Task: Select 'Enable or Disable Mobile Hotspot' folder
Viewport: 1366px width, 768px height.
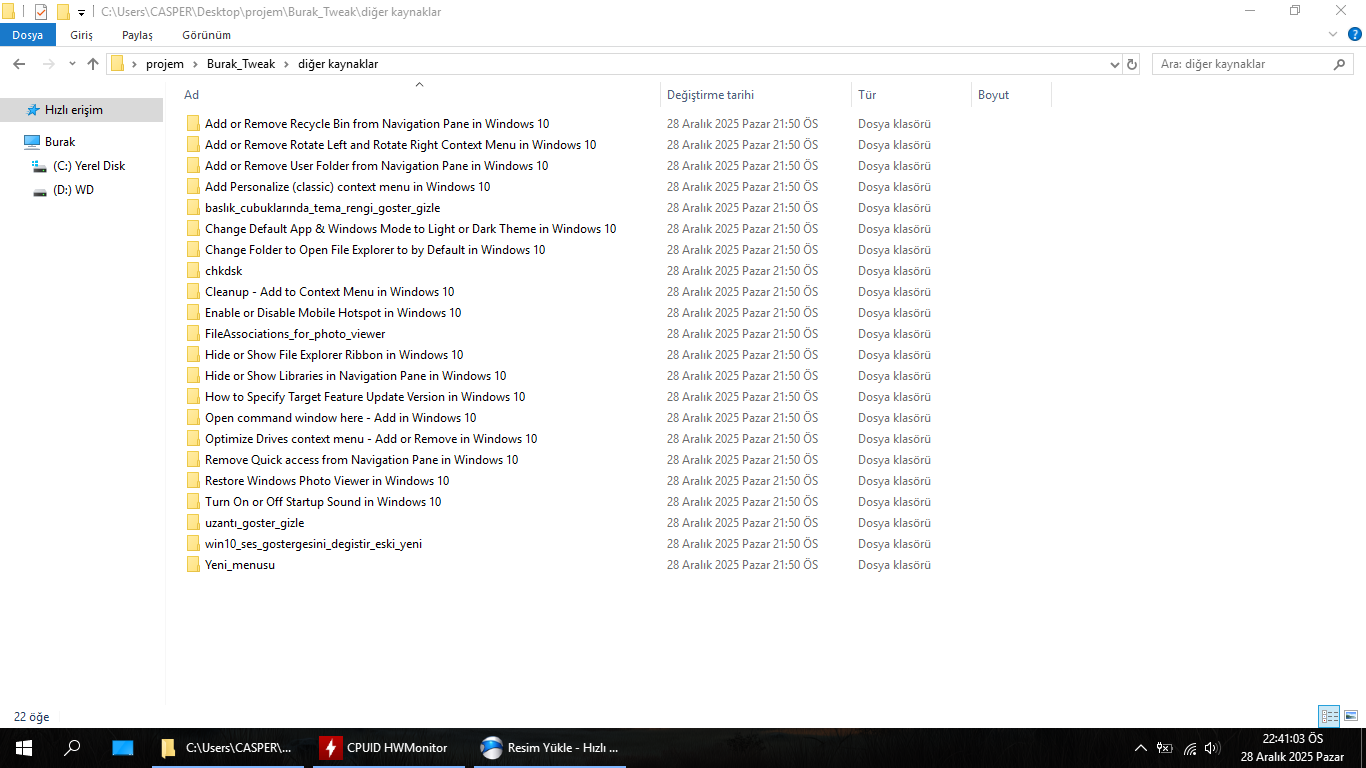Action: 333,313
